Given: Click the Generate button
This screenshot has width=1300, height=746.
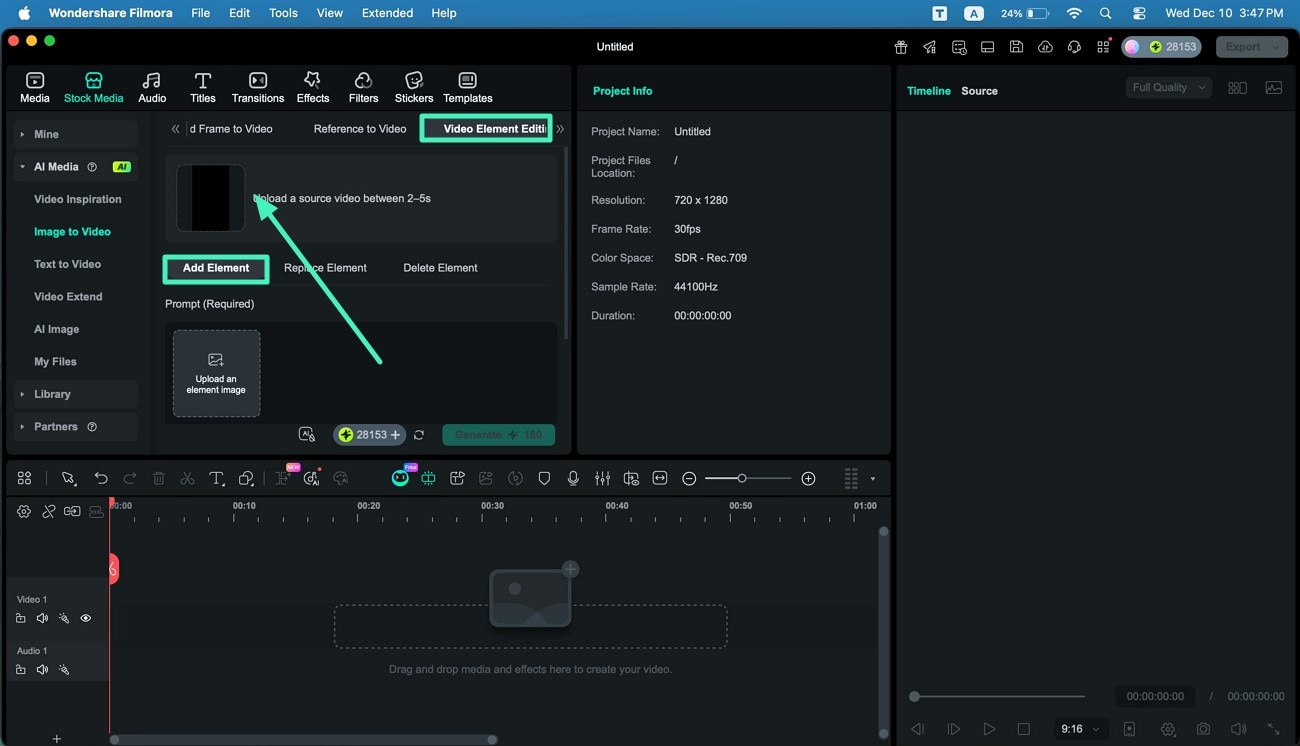Looking at the screenshot, I should pyautogui.click(x=498, y=434).
